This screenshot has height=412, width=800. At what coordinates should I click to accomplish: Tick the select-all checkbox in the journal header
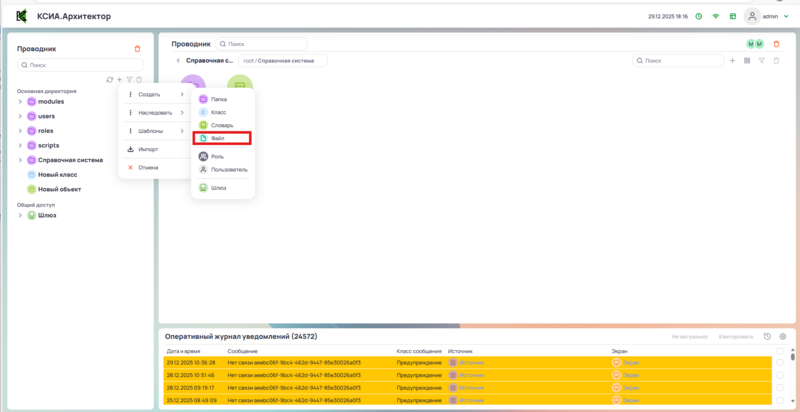click(x=779, y=351)
